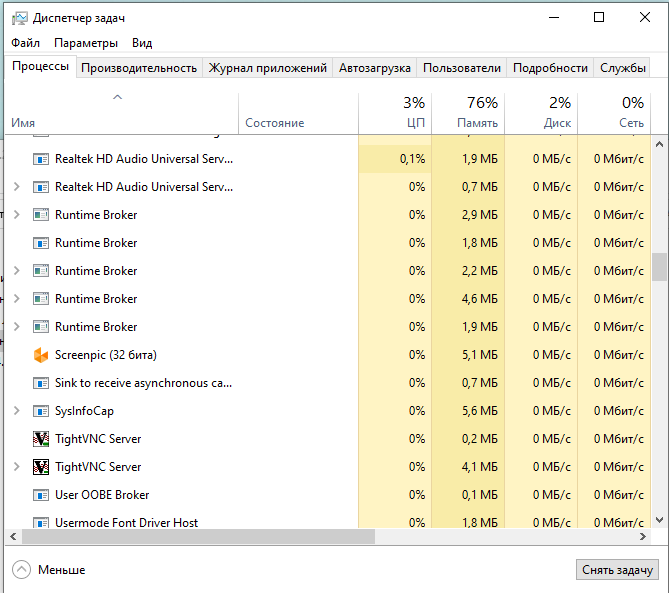Open the Вид menu
Viewport: 669px width, 593px height.
(x=142, y=43)
